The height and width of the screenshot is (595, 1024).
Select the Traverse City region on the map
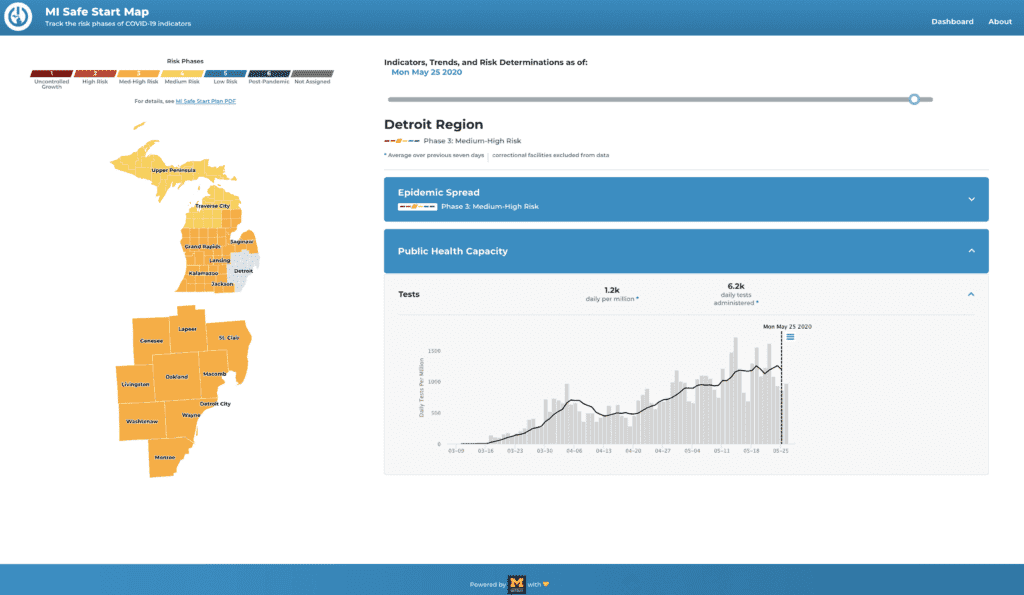click(x=212, y=206)
